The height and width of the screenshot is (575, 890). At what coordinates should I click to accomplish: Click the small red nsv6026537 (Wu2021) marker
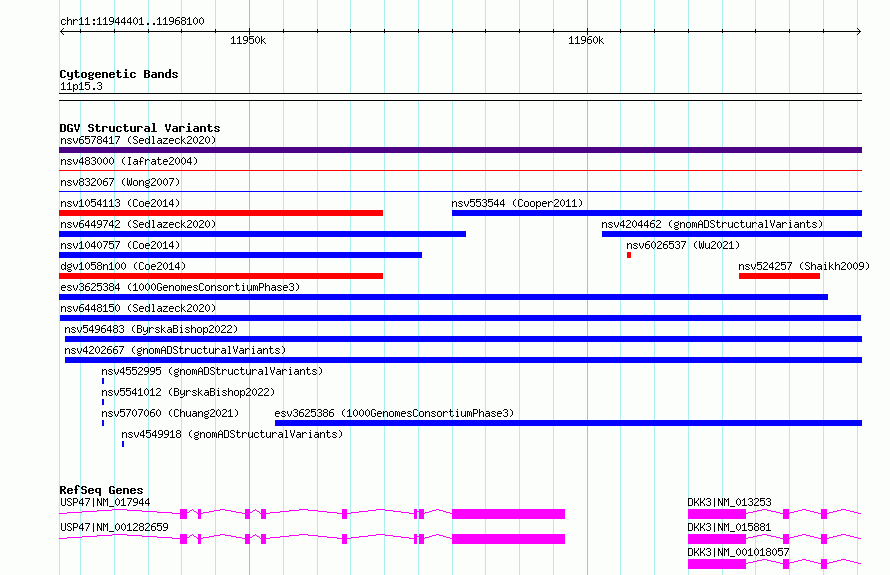[x=629, y=255]
